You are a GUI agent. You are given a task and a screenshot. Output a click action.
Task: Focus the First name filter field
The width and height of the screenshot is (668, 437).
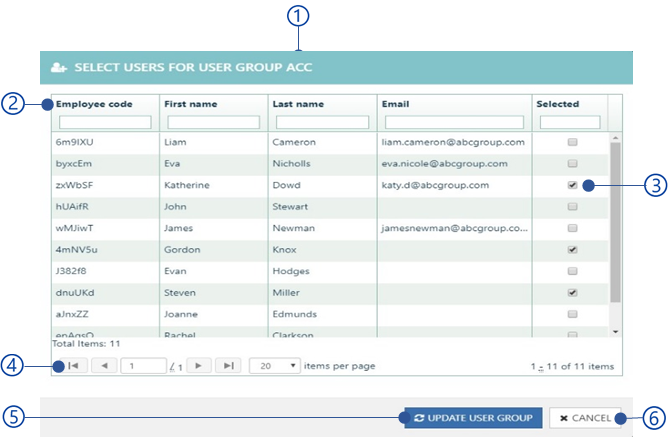point(213,122)
